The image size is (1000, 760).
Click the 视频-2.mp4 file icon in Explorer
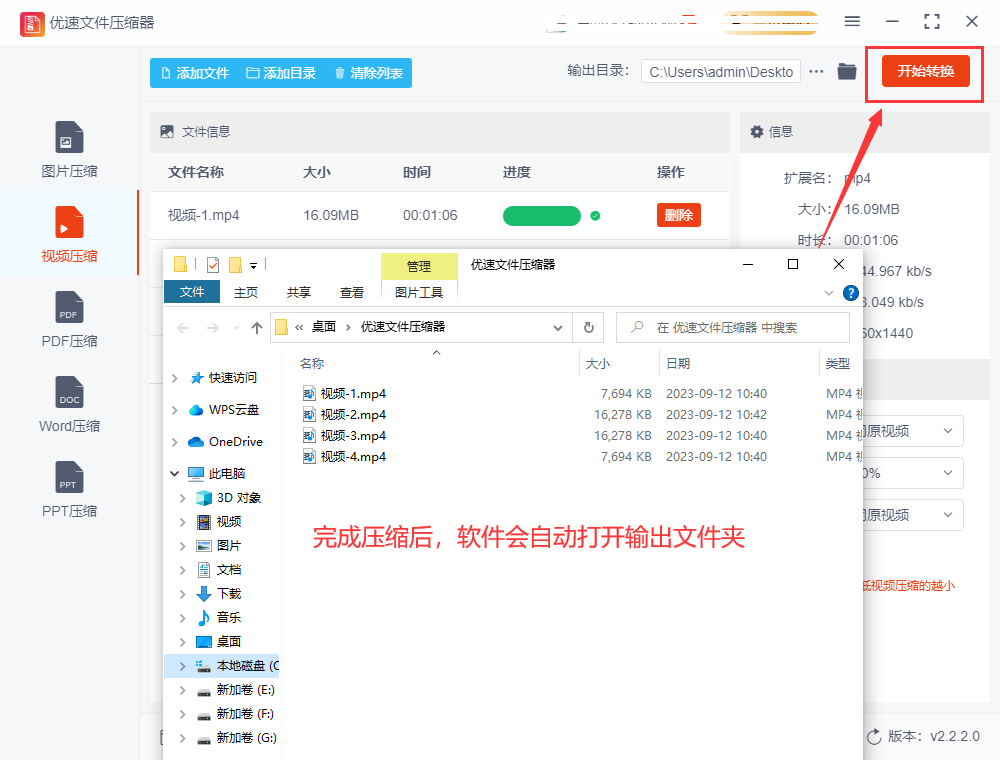tap(309, 414)
